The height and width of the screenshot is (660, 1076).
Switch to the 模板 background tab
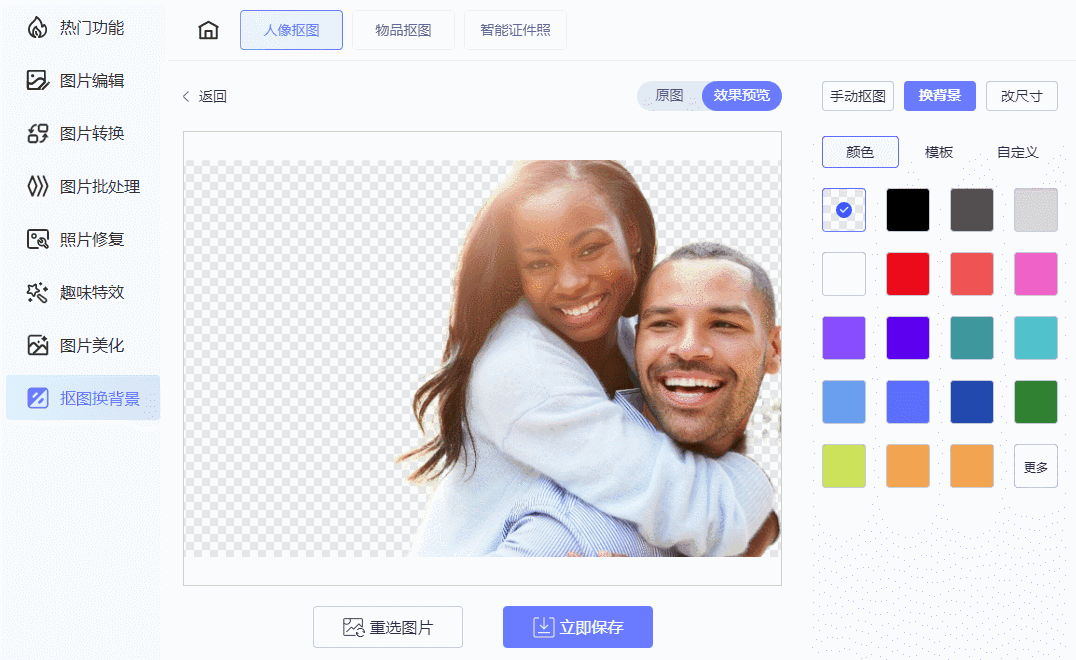(x=939, y=152)
